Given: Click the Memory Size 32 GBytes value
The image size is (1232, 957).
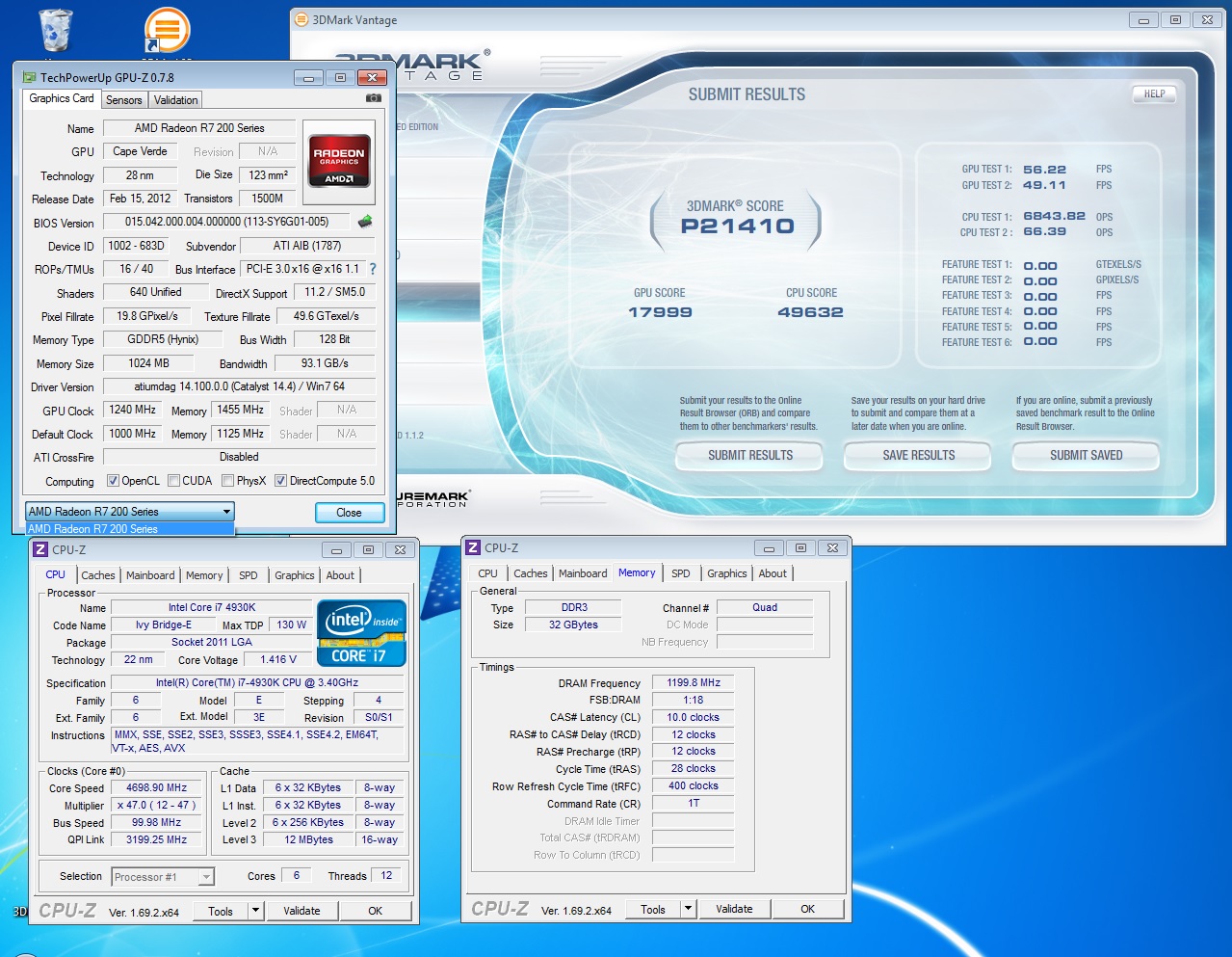Looking at the screenshot, I should (573, 625).
